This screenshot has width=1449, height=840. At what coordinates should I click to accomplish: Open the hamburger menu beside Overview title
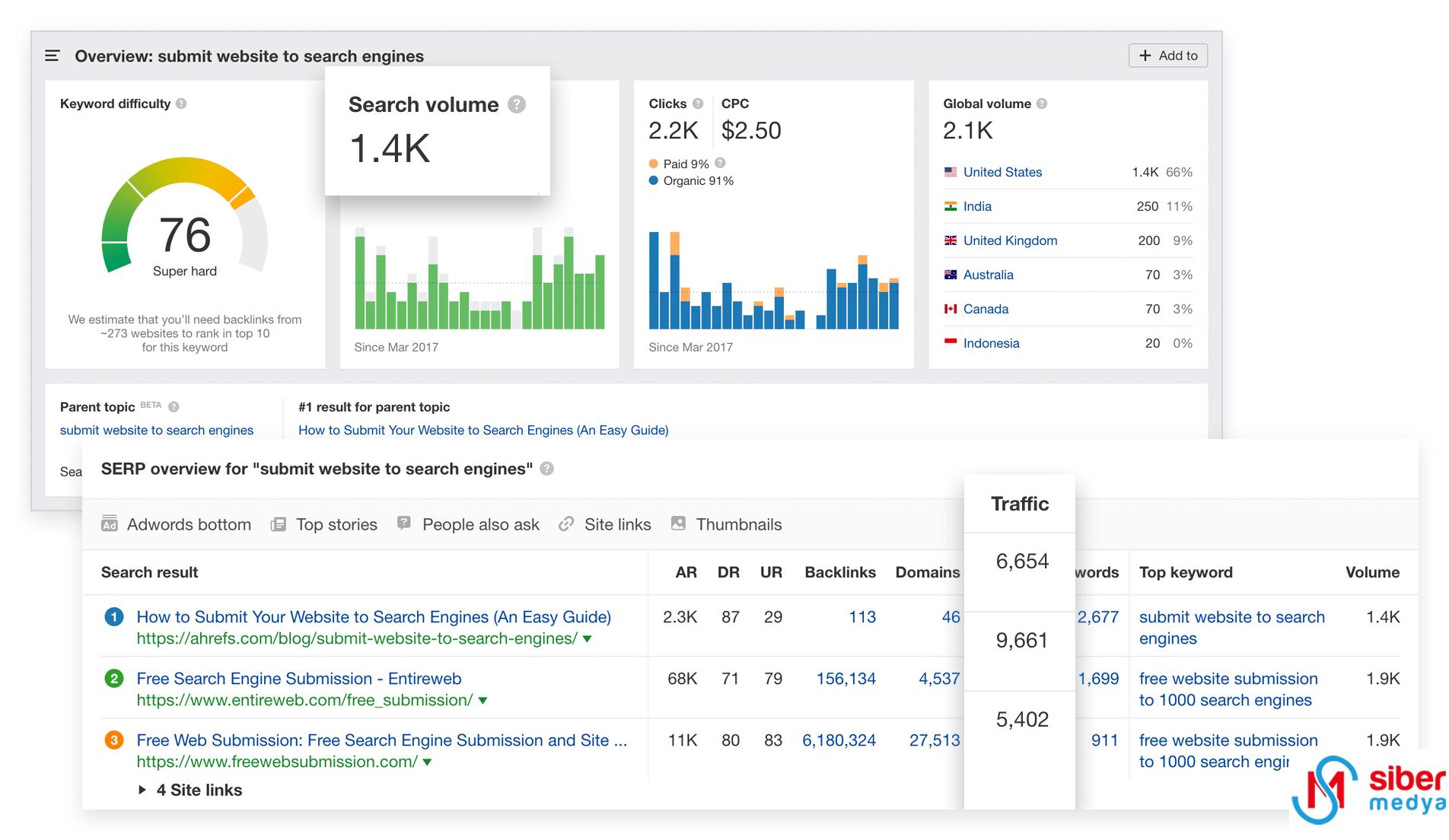tap(53, 56)
